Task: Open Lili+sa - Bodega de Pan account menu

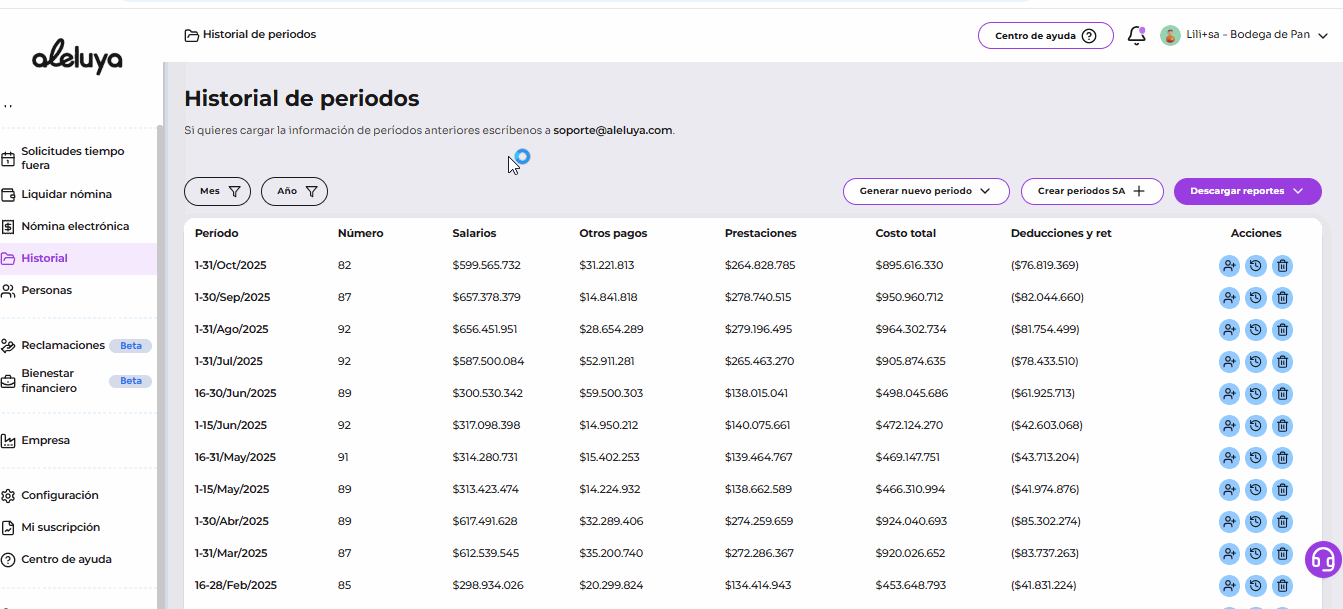Action: [x=1244, y=35]
